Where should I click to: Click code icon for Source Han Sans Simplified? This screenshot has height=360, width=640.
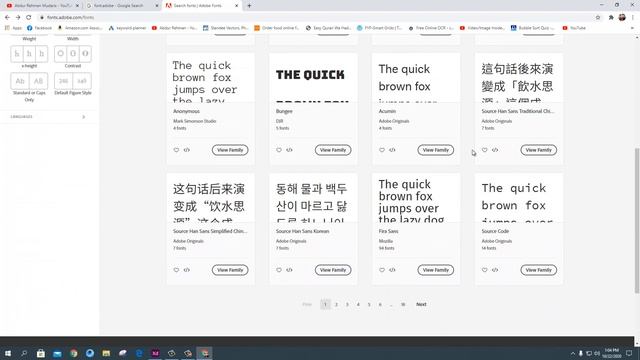tap(187, 270)
